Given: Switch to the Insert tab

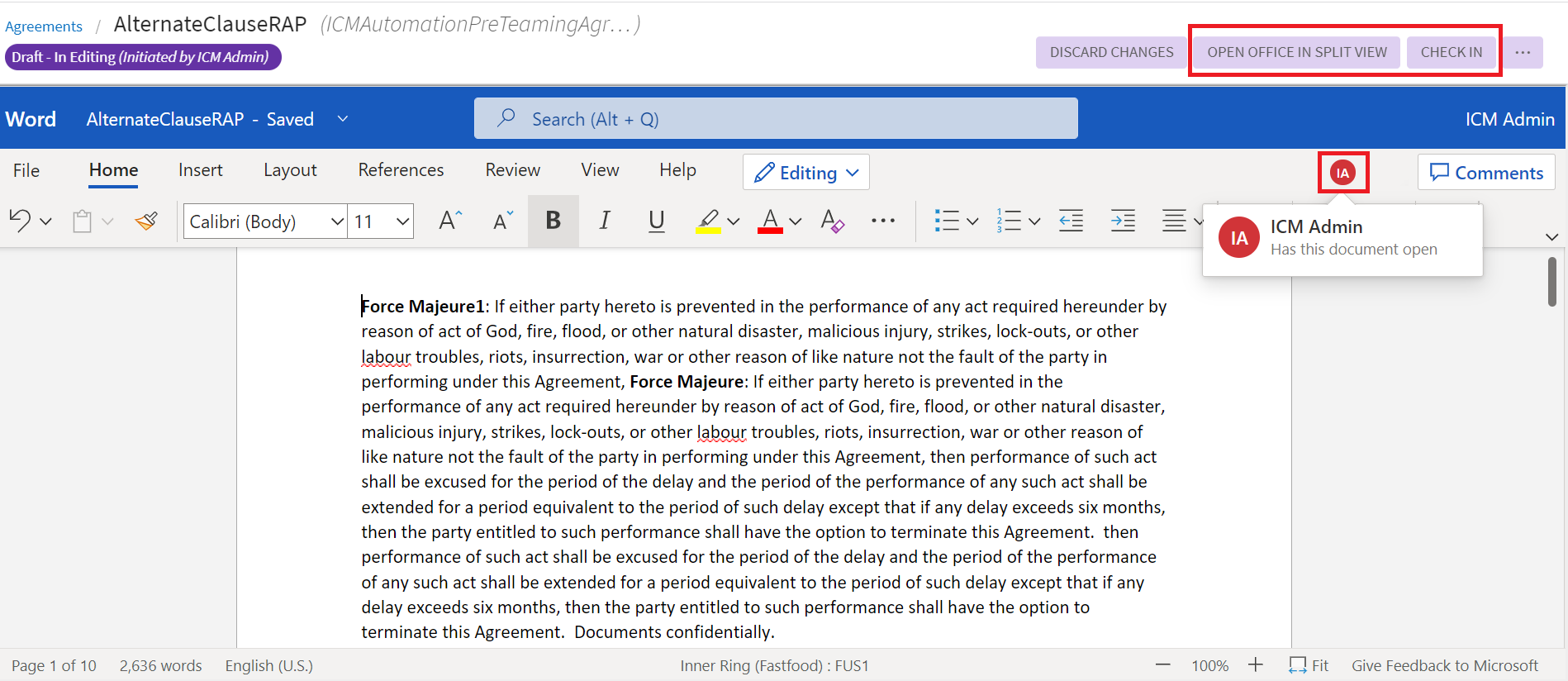Looking at the screenshot, I should [200, 170].
